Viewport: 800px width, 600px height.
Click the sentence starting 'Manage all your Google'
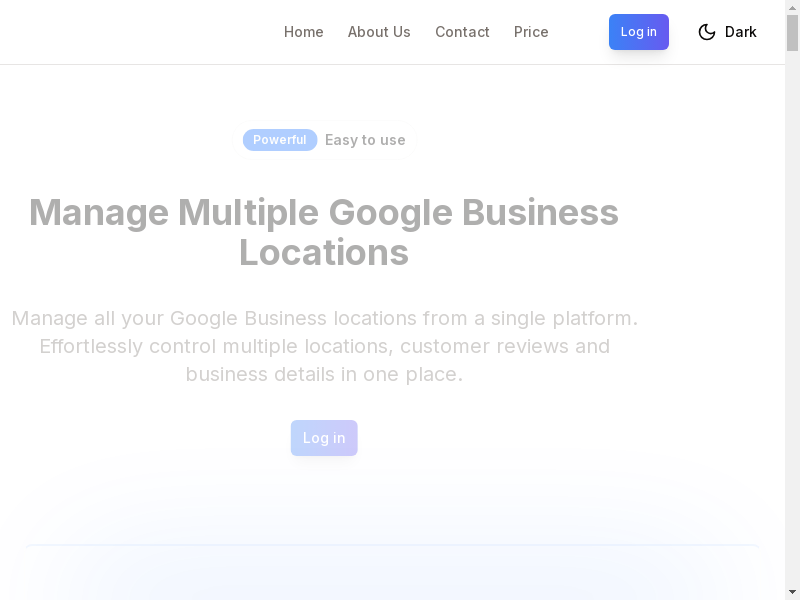click(324, 318)
